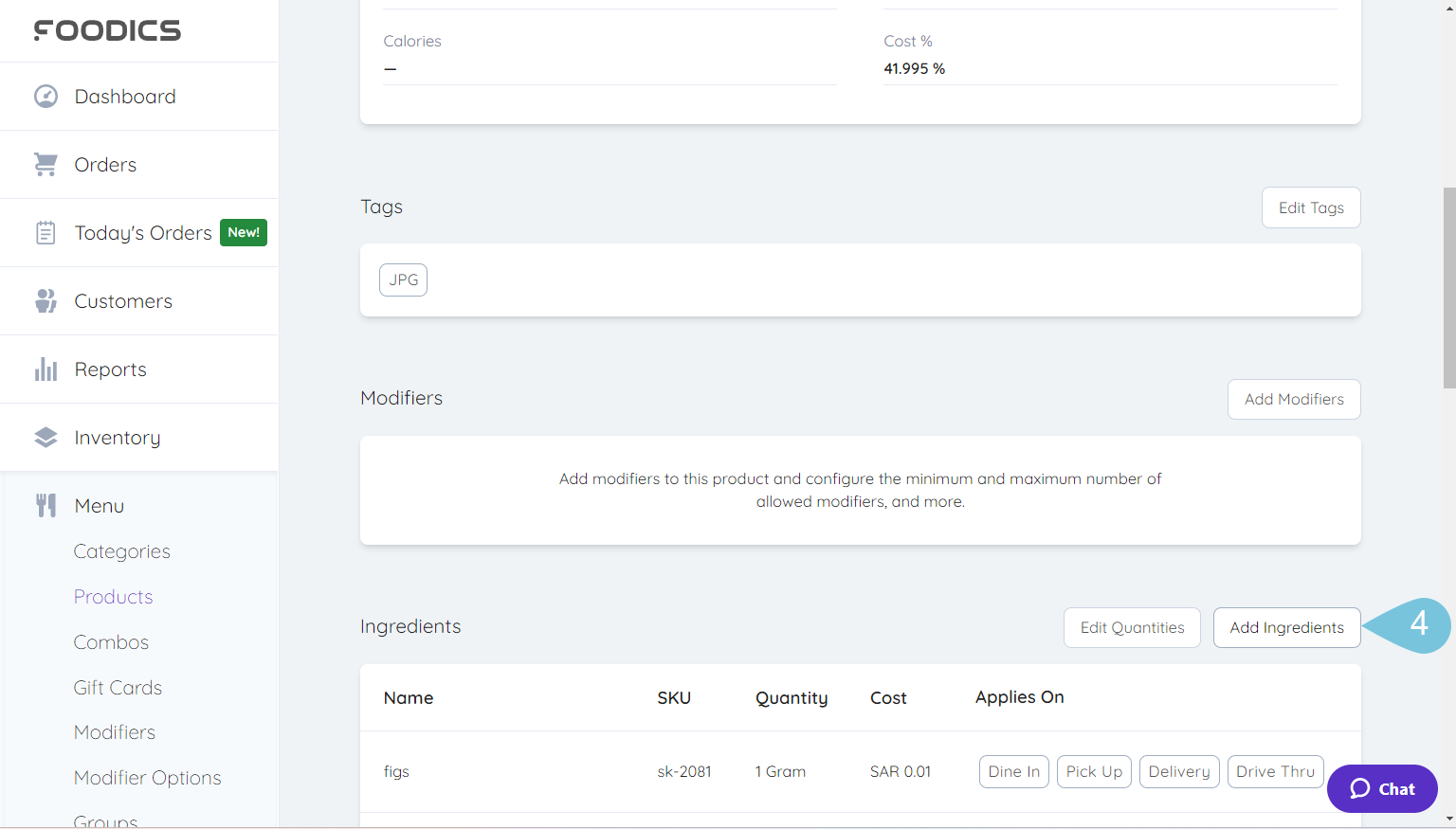The height and width of the screenshot is (829, 1456).
Task: Click the Customers people icon
Action: [45, 301]
